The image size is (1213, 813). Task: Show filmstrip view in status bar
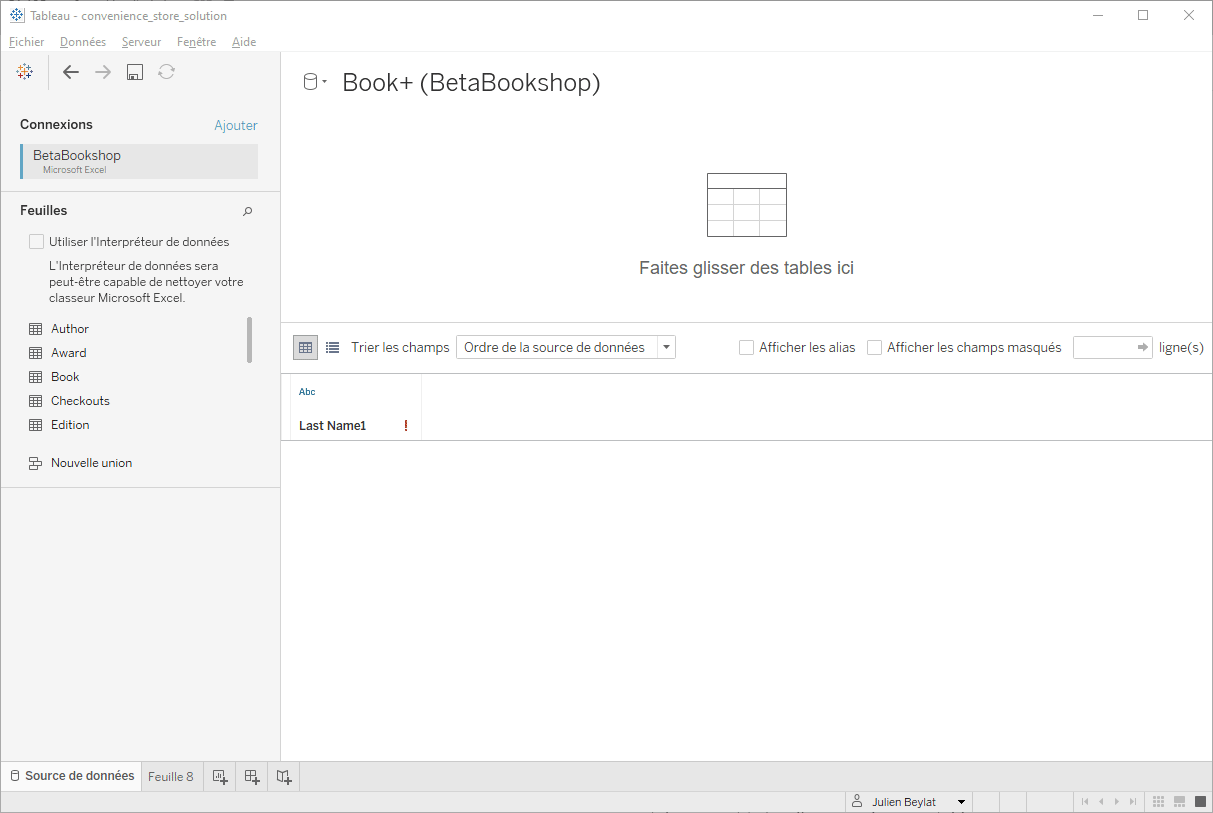tap(1180, 802)
